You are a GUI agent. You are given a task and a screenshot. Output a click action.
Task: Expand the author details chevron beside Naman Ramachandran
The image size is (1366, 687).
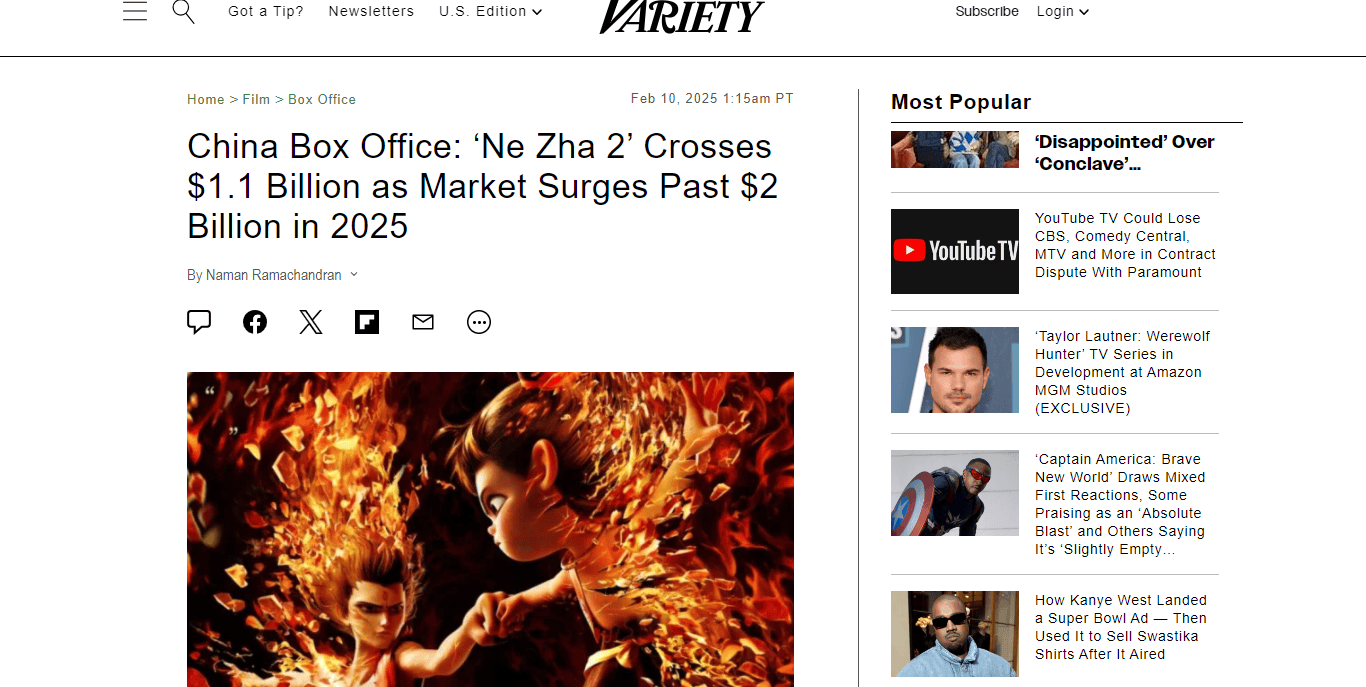tap(354, 275)
